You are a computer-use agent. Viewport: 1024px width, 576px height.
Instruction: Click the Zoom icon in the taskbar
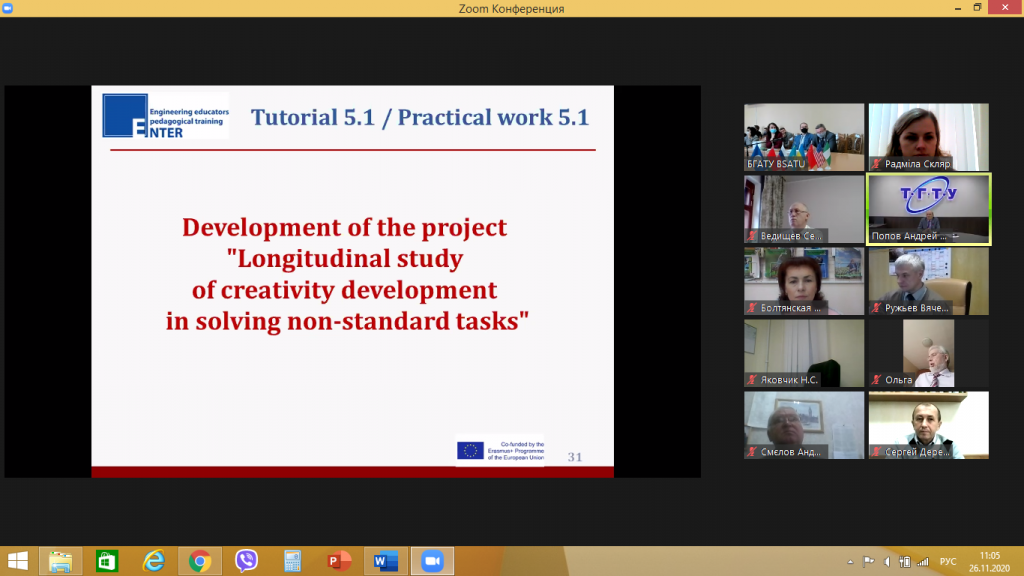[432, 561]
